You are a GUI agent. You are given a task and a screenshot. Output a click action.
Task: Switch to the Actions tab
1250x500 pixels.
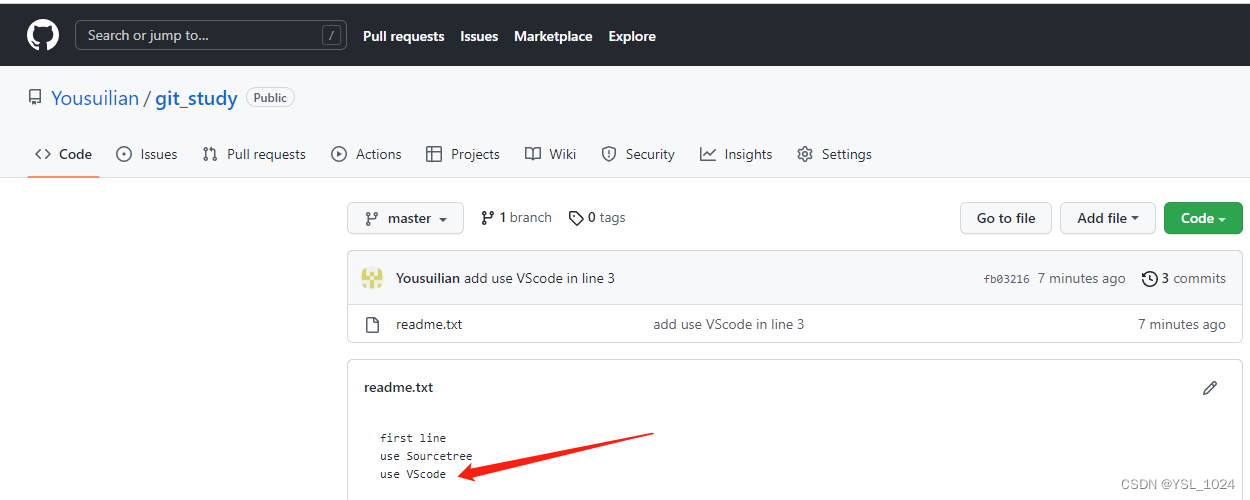(x=366, y=154)
